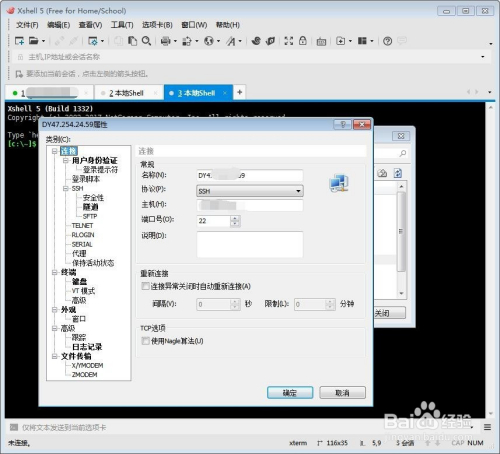Collapse the 终端 tree node
The height and width of the screenshot is (454, 500).
coord(54,272)
